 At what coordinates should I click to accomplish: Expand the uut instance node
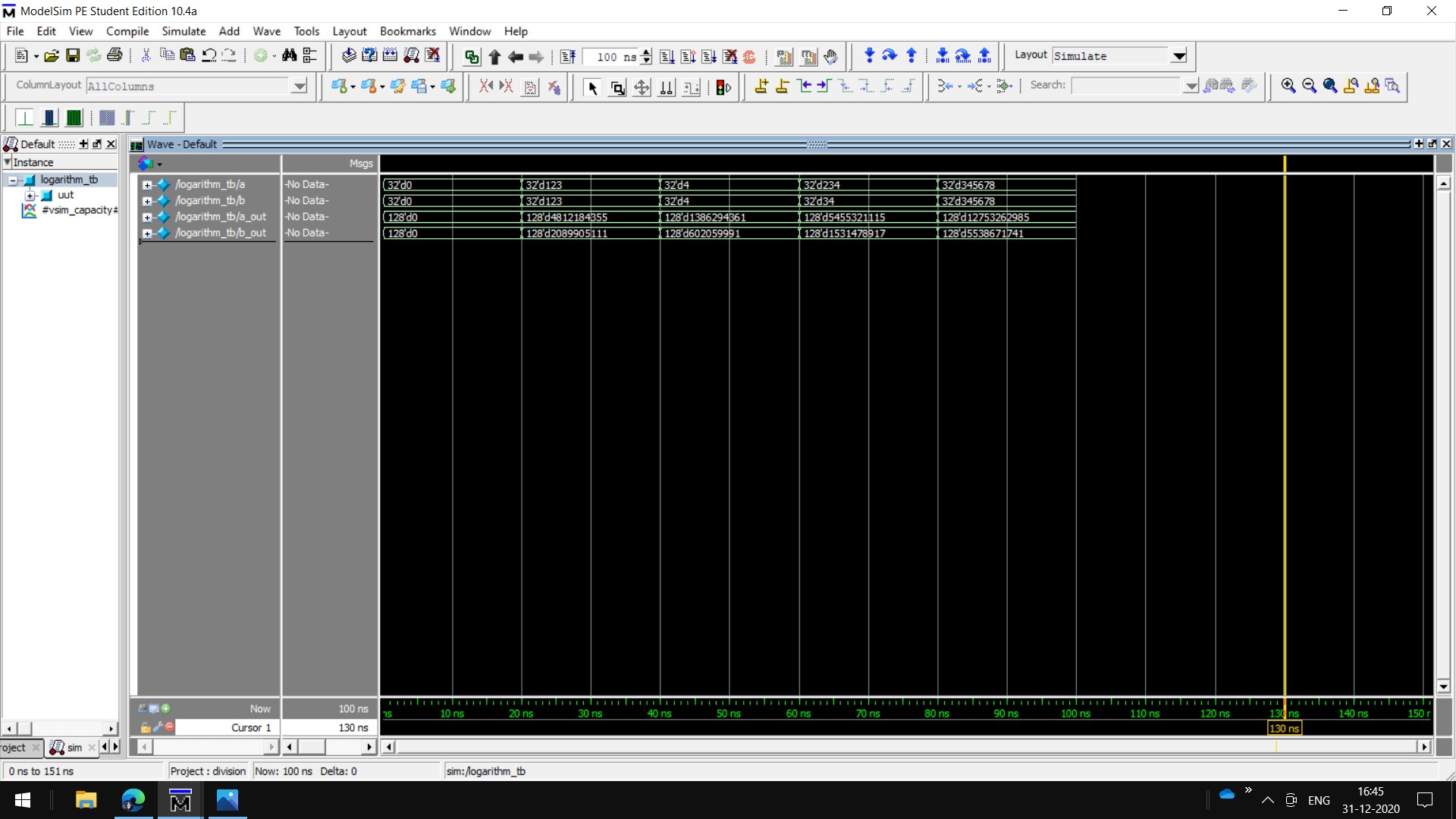coord(30,196)
